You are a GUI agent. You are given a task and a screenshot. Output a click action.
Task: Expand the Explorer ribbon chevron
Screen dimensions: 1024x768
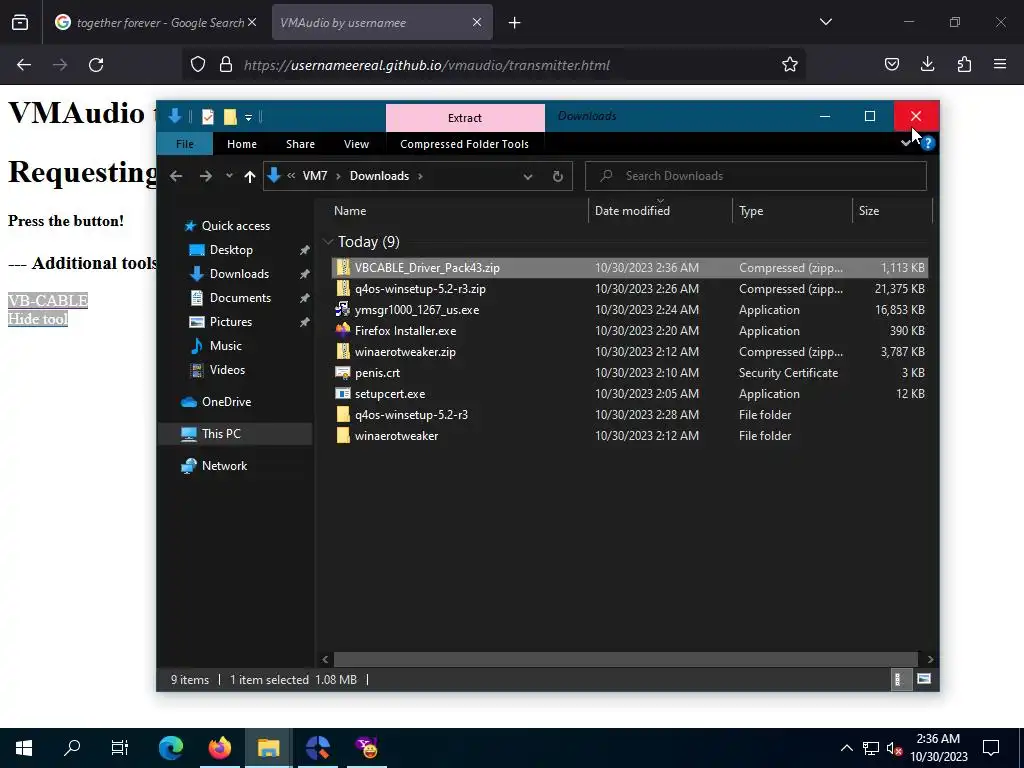tap(906, 142)
